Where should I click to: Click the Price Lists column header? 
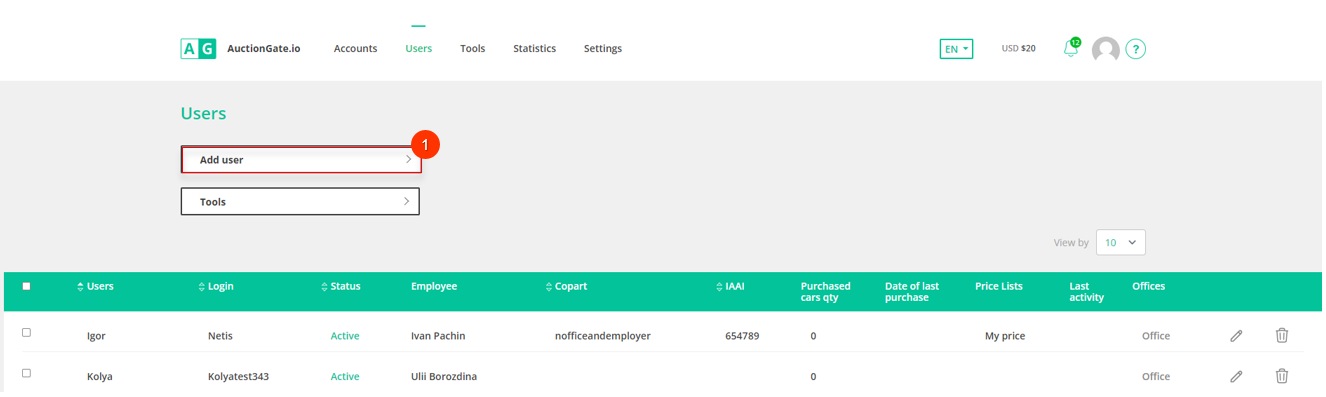coord(999,286)
